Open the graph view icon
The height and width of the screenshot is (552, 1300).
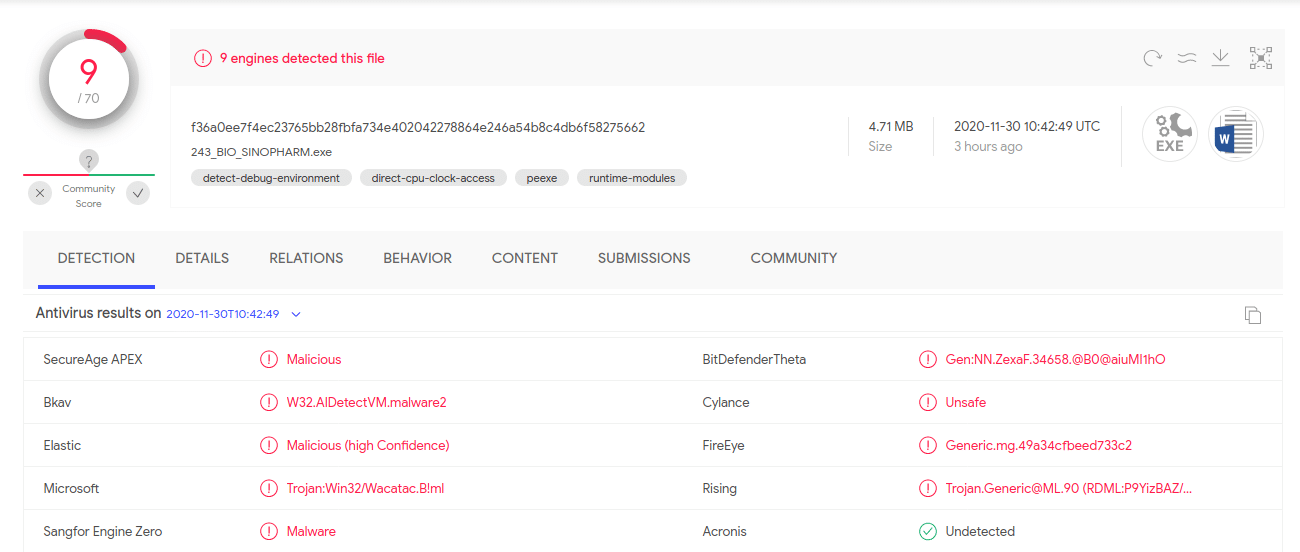pyautogui.click(x=1260, y=58)
